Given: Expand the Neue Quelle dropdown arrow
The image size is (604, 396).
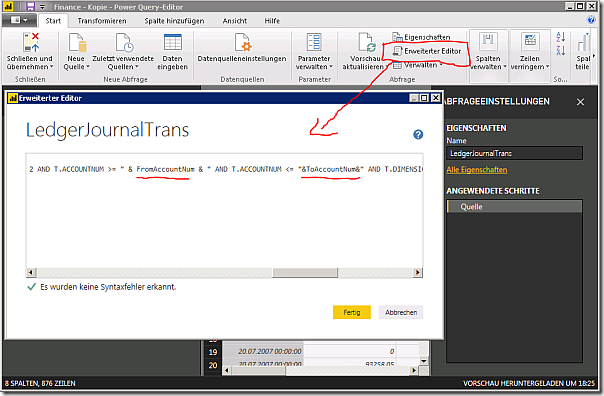Looking at the screenshot, I should click(x=88, y=67).
